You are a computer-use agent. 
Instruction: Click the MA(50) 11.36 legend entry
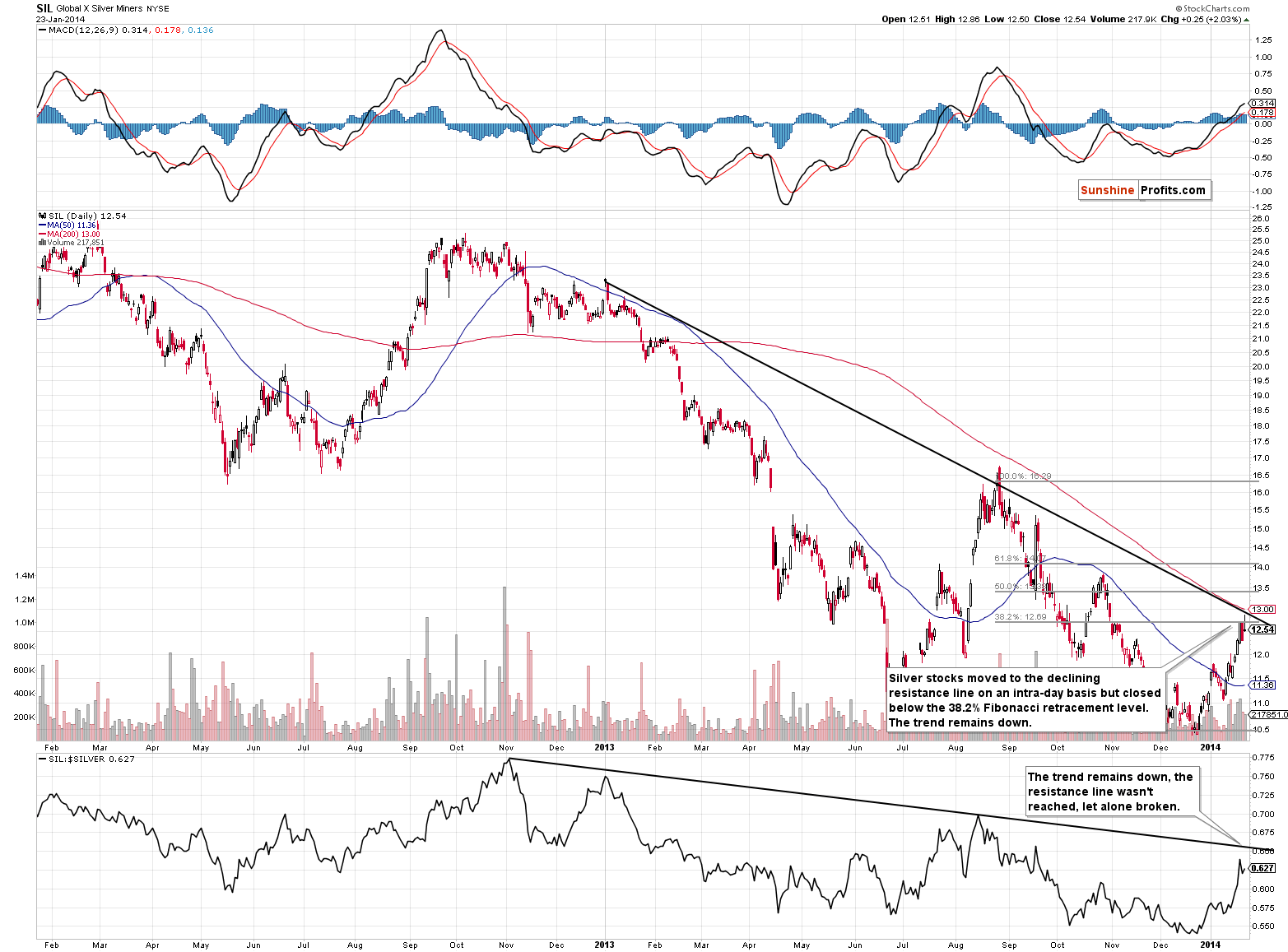[68, 225]
